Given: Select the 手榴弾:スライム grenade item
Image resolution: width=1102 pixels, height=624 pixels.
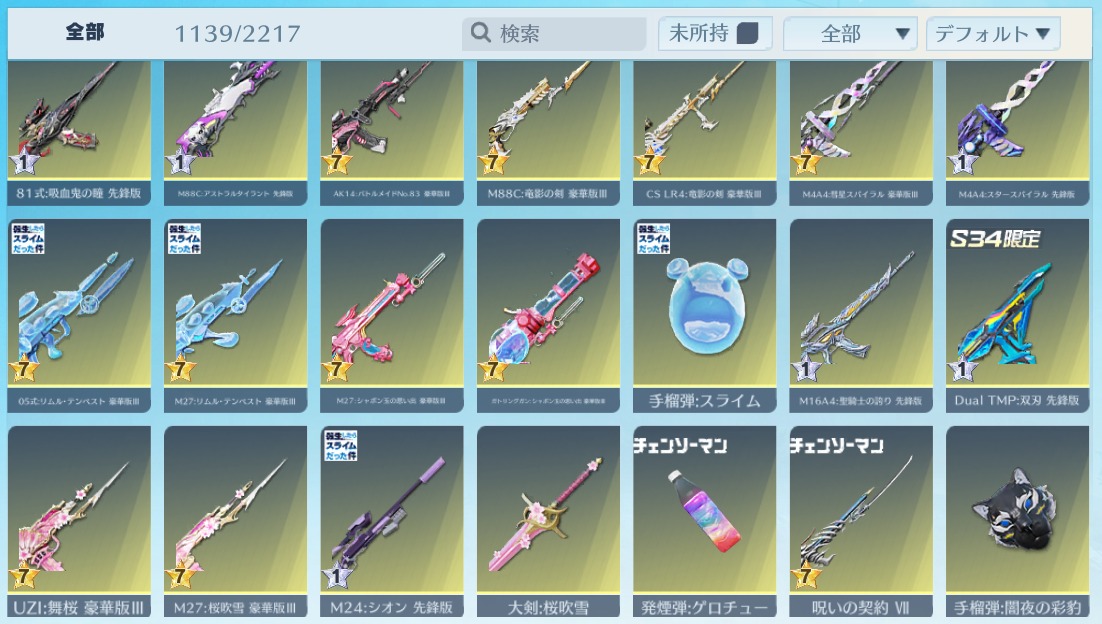Looking at the screenshot, I should [704, 316].
